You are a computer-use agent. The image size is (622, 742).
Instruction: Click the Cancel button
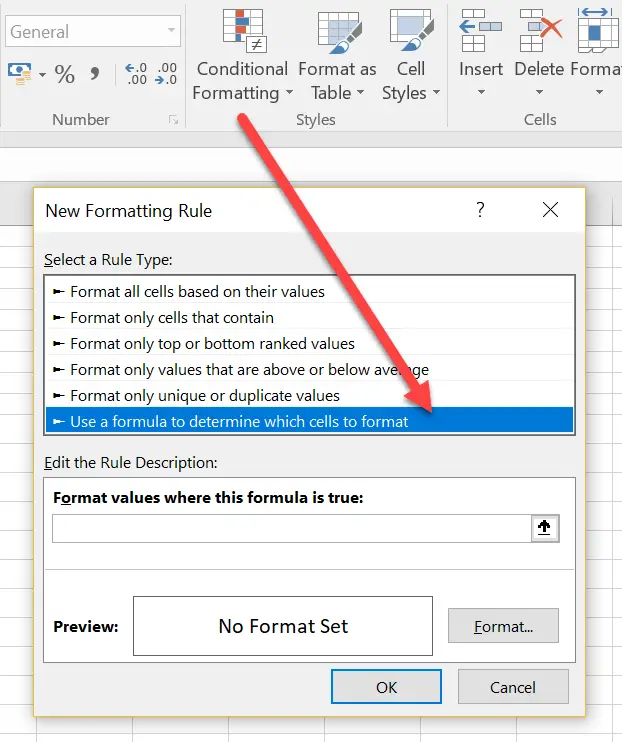coord(513,687)
